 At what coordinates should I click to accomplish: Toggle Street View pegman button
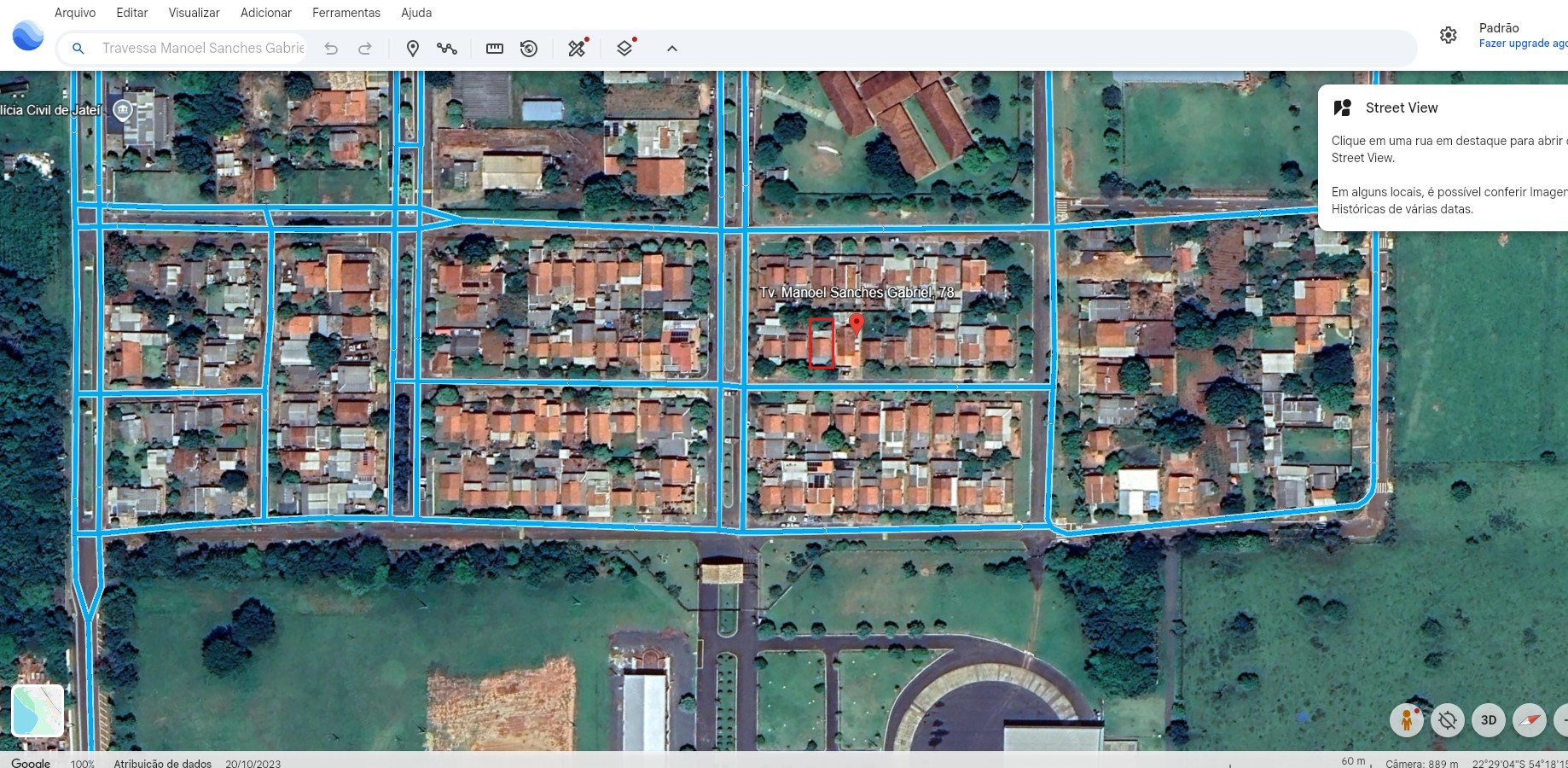[1407, 720]
